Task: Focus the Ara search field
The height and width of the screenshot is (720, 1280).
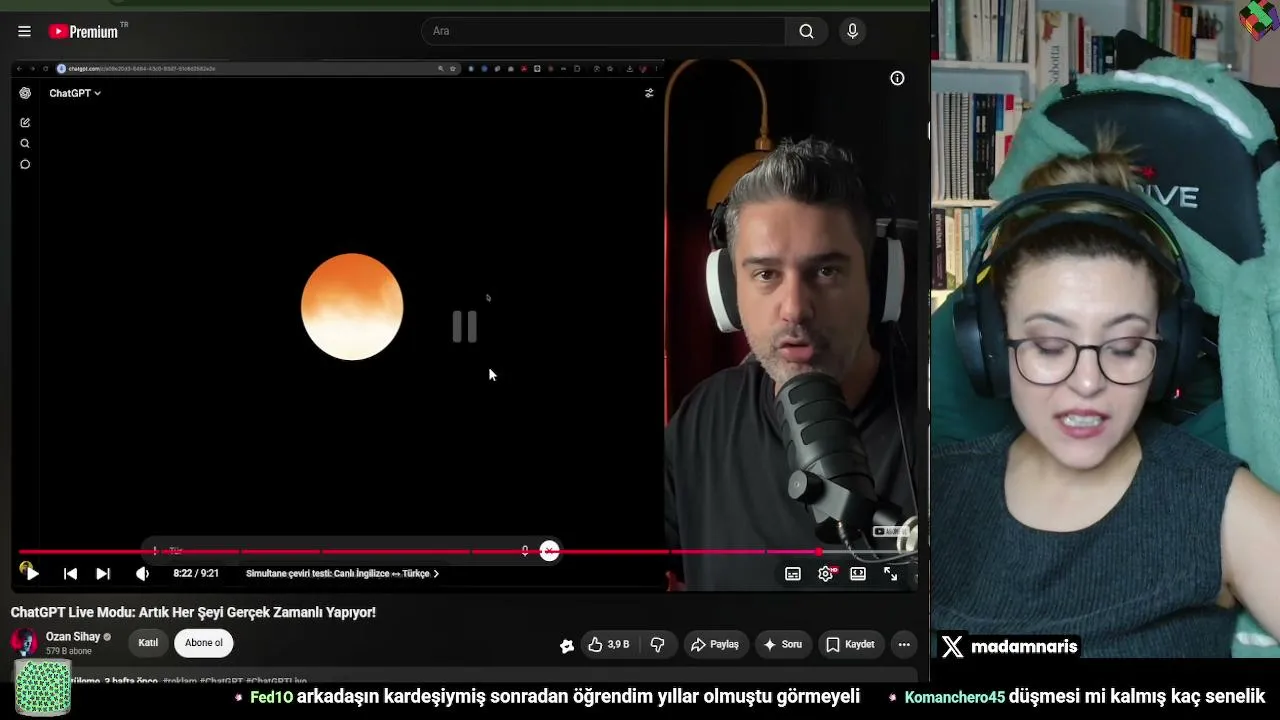Action: tap(604, 31)
